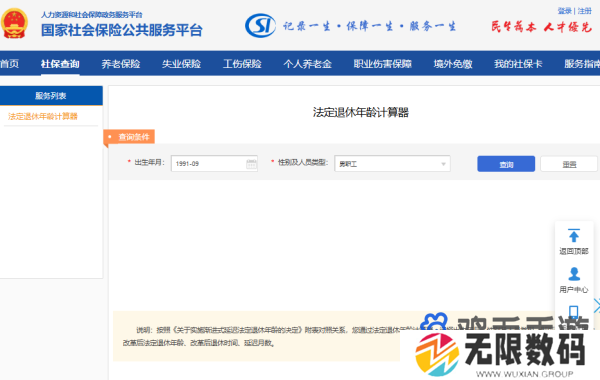This screenshot has width=600, height=380.
Task: Click the 法定退休年龄计算器 page heading
Action: pos(361,112)
